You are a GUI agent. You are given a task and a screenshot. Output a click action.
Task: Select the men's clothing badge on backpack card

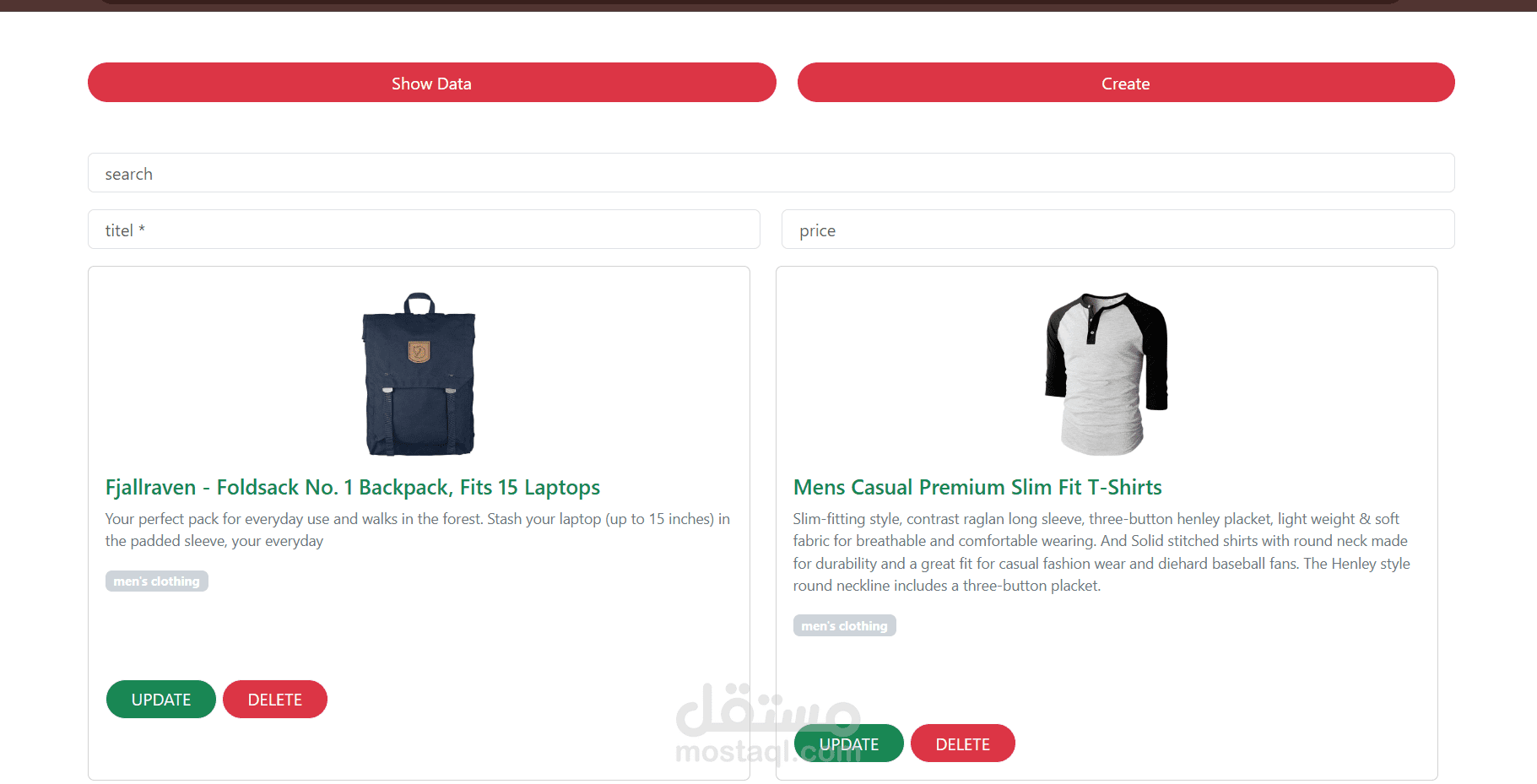(x=157, y=581)
